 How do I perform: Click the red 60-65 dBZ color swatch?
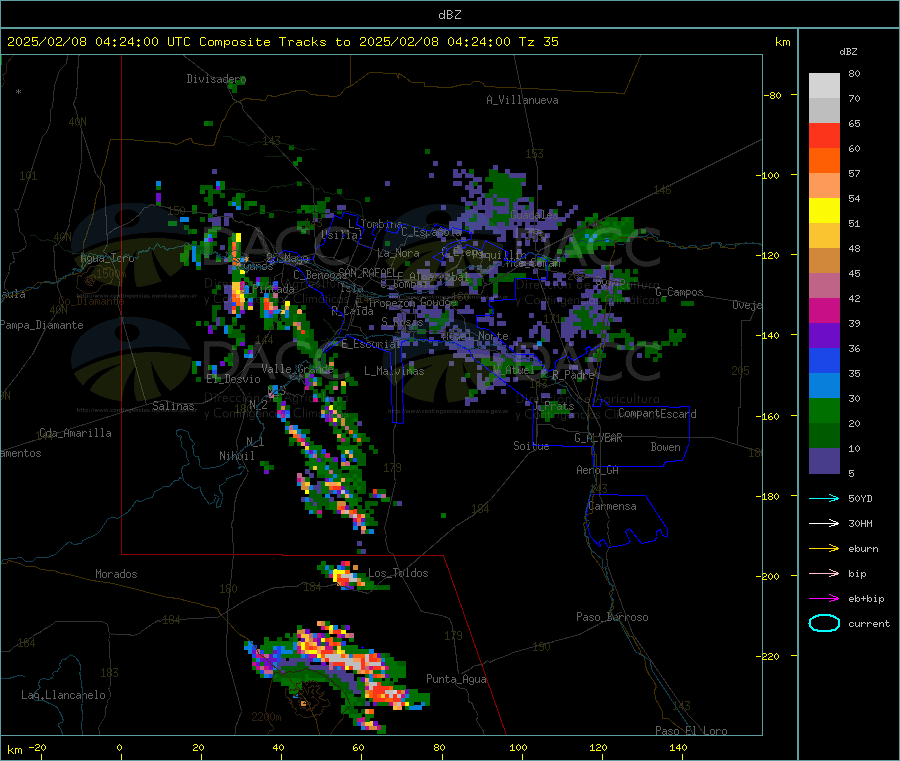(x=824, y=136)
